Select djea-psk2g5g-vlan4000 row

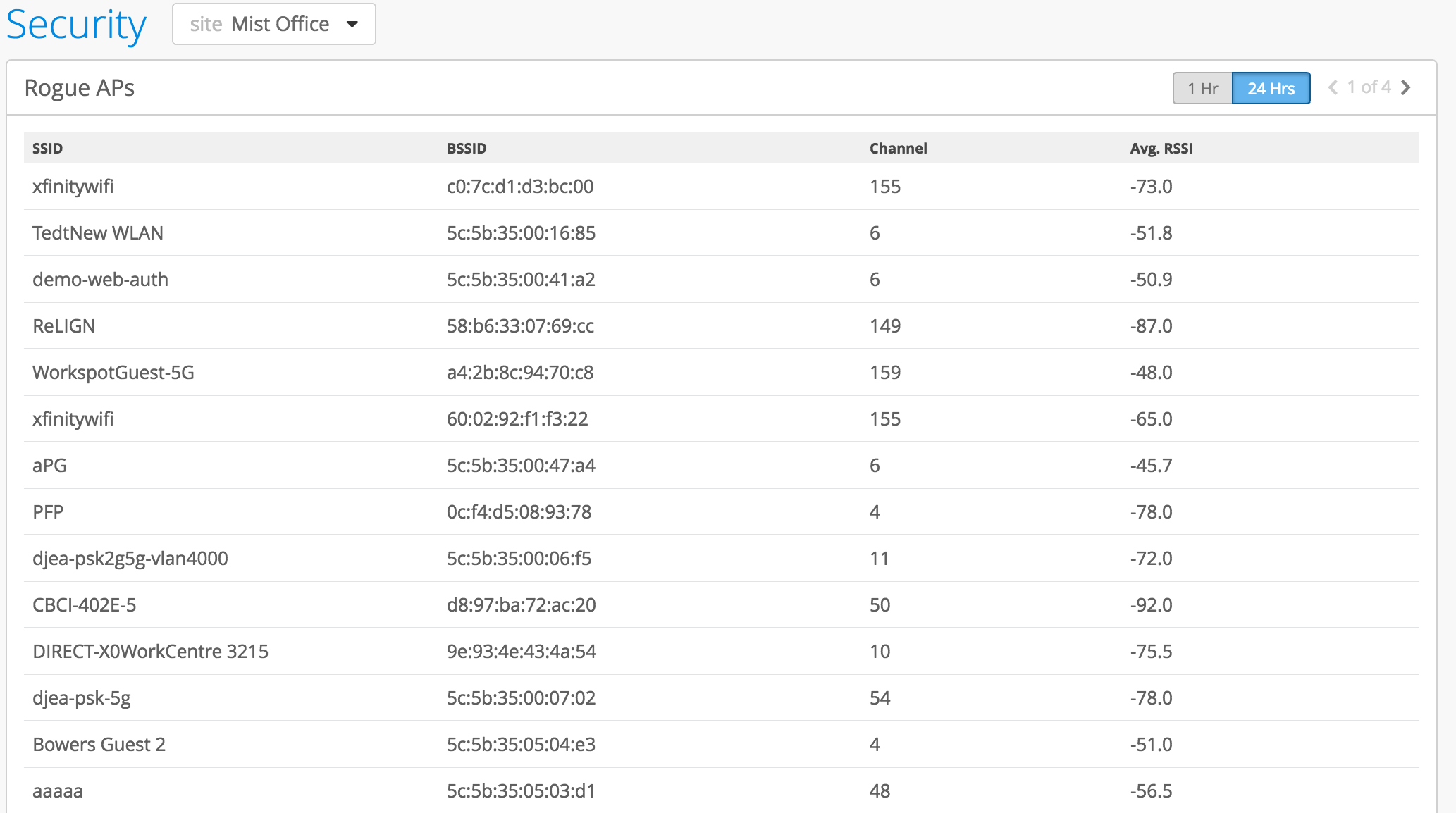click(130, 558)
